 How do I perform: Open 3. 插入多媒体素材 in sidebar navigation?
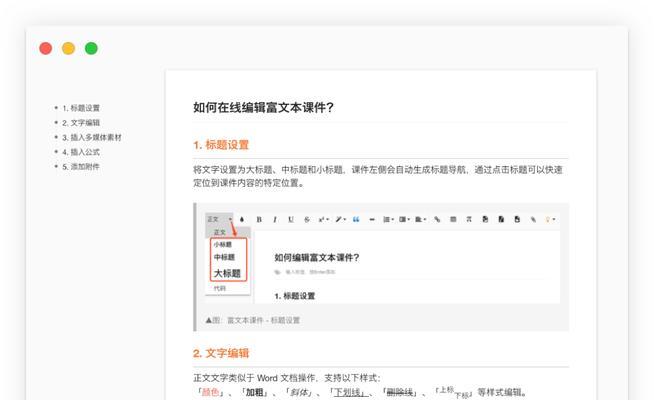[92, 137]
